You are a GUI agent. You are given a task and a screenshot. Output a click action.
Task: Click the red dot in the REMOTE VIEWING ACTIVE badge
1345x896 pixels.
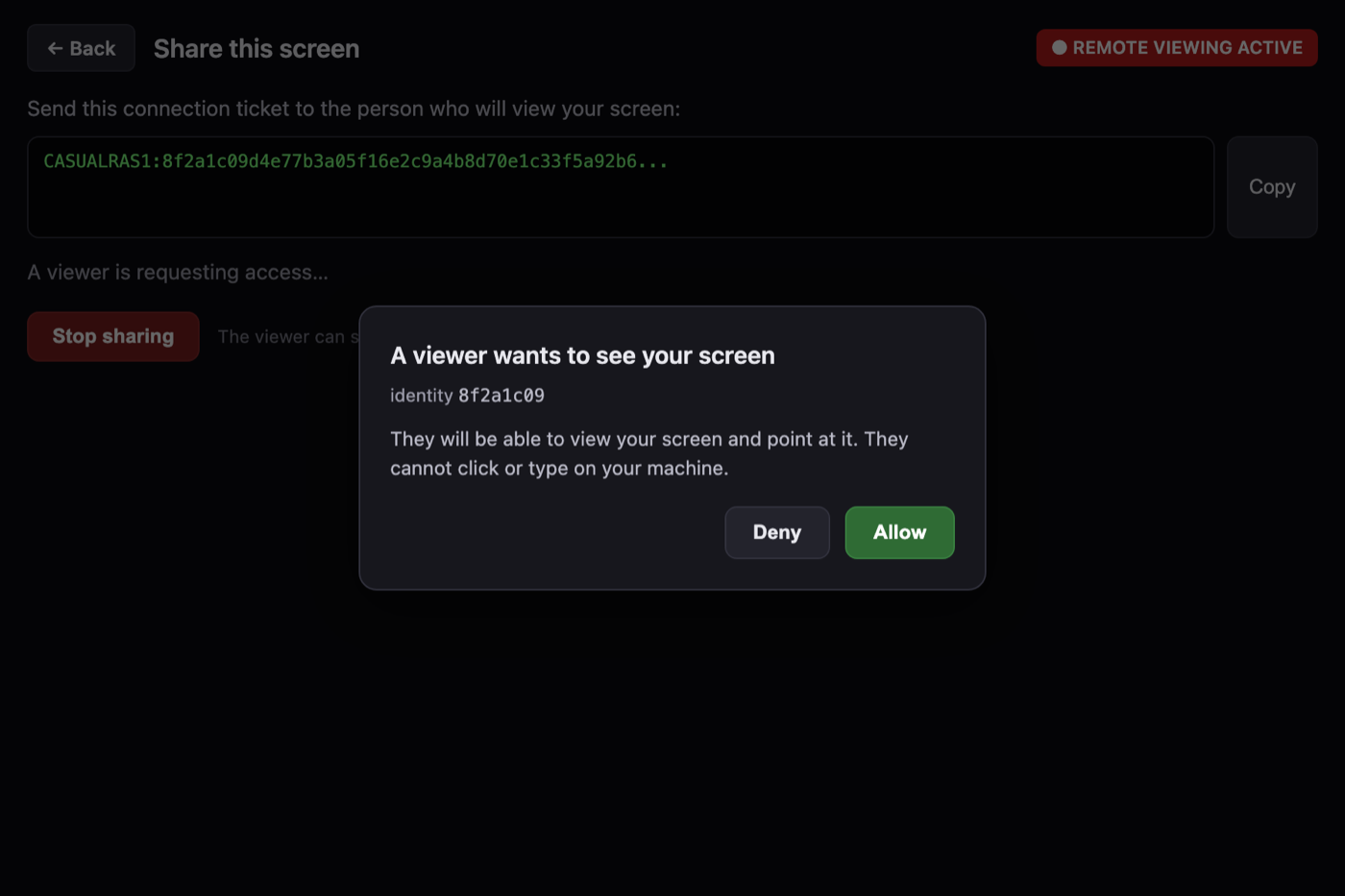(1059, 48)
